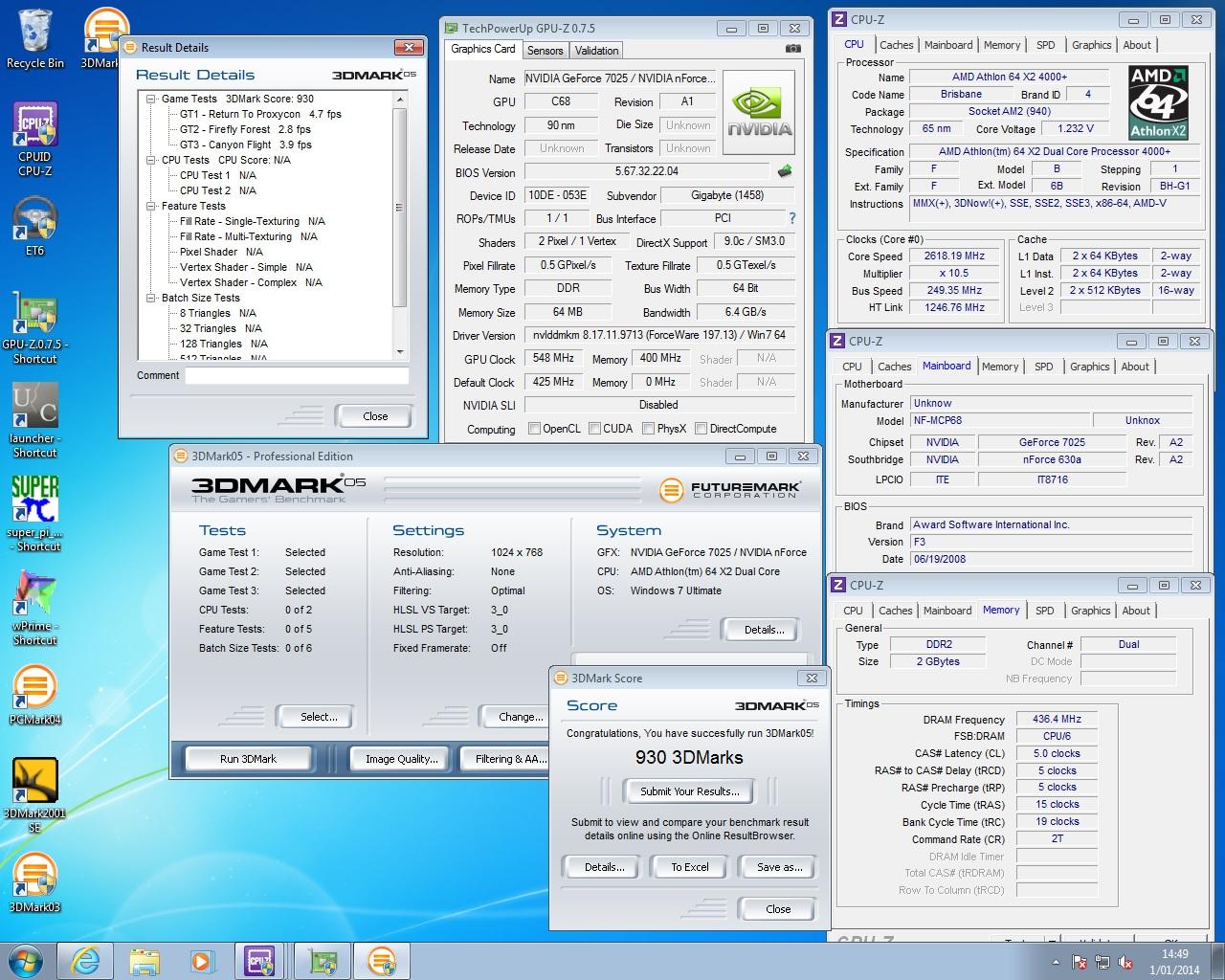Open SPD tab in top CPU-Z window
The height and width of the screenshot is (980, 1225).
1046,45
